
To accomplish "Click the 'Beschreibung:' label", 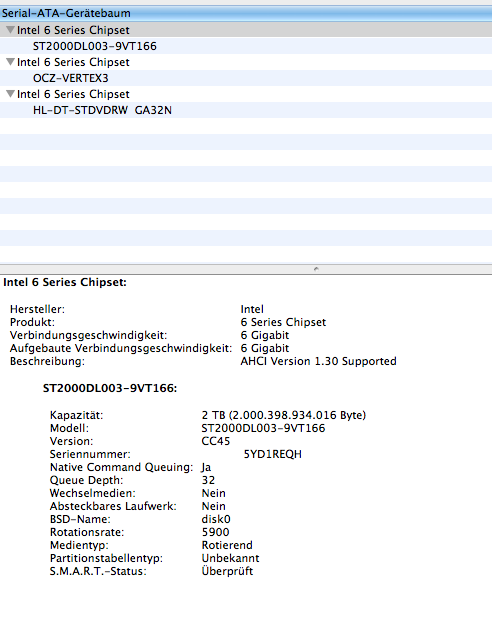I will [47, 361].
